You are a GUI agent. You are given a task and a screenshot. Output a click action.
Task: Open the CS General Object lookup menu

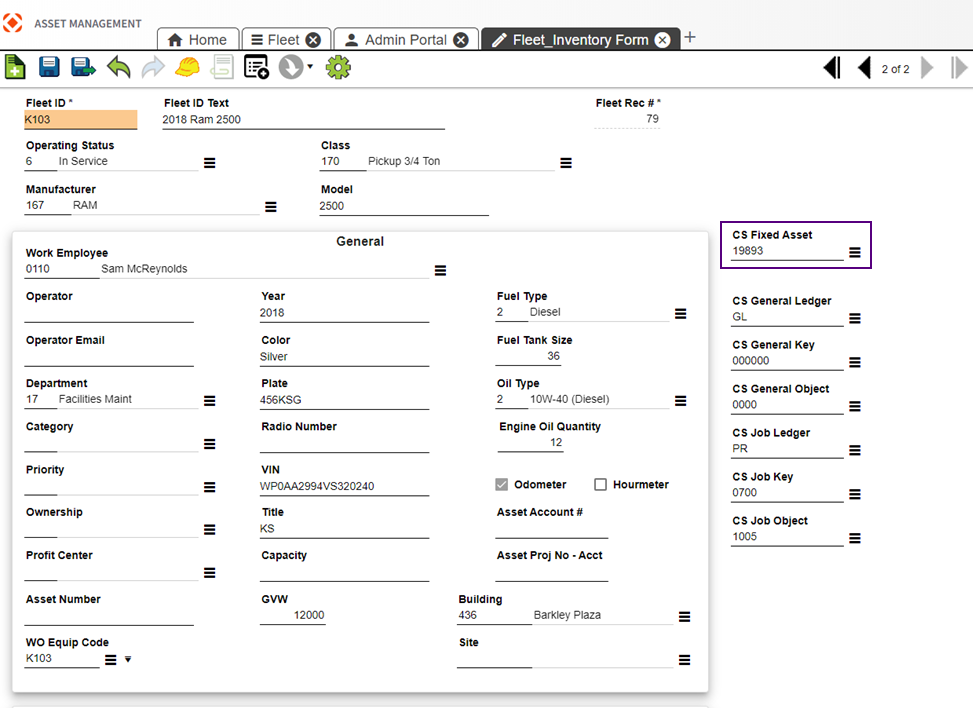[x=855, y=406]
